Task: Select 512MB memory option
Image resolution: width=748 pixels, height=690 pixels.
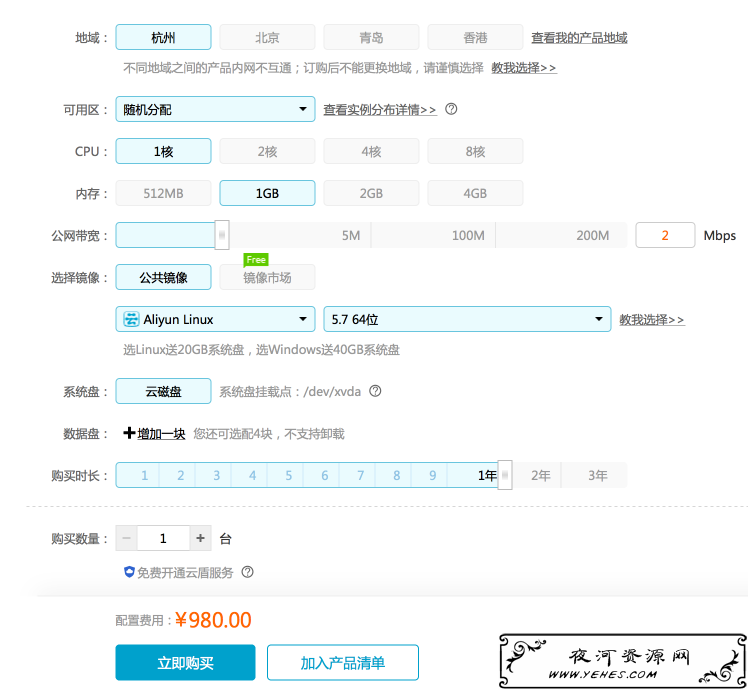Action: click(163, 193)
